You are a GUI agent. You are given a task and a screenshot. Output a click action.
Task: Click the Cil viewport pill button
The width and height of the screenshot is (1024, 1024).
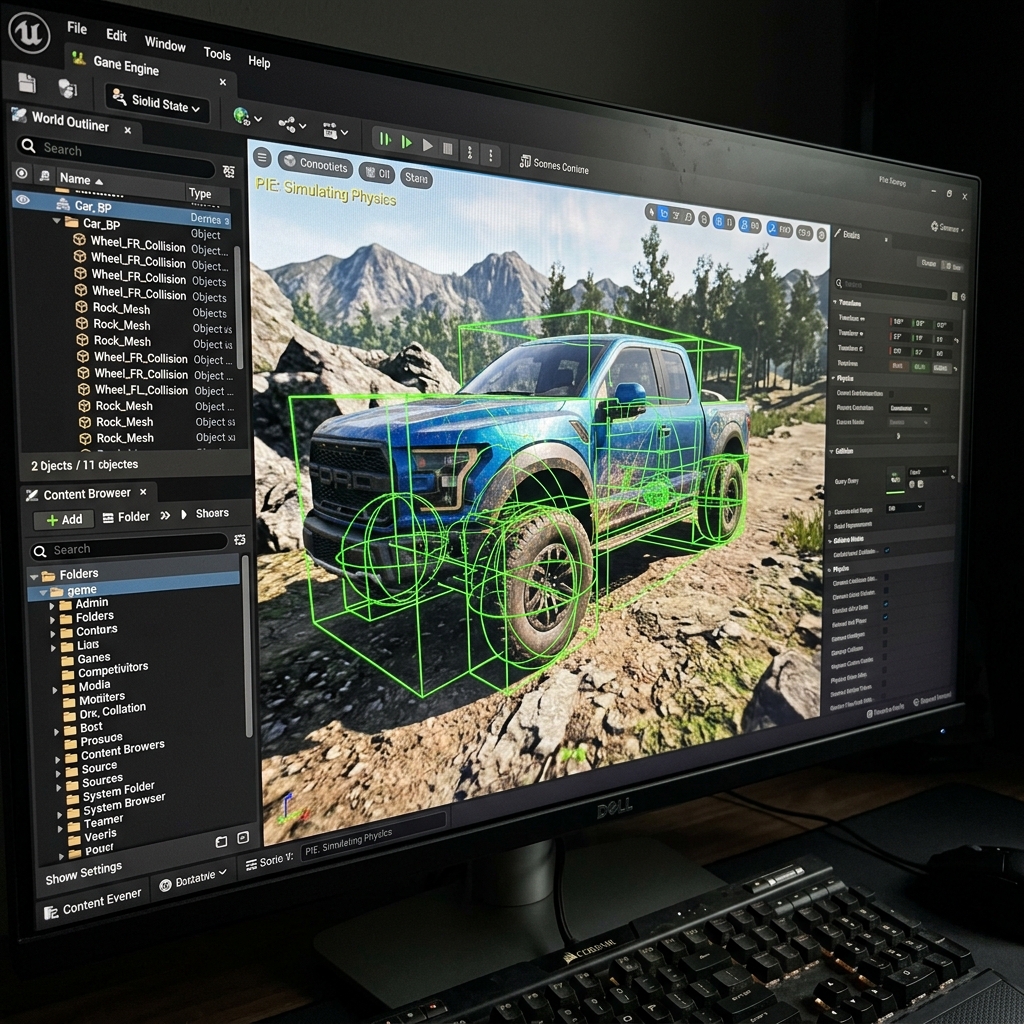pyautogui.click(x=377, y=174)
